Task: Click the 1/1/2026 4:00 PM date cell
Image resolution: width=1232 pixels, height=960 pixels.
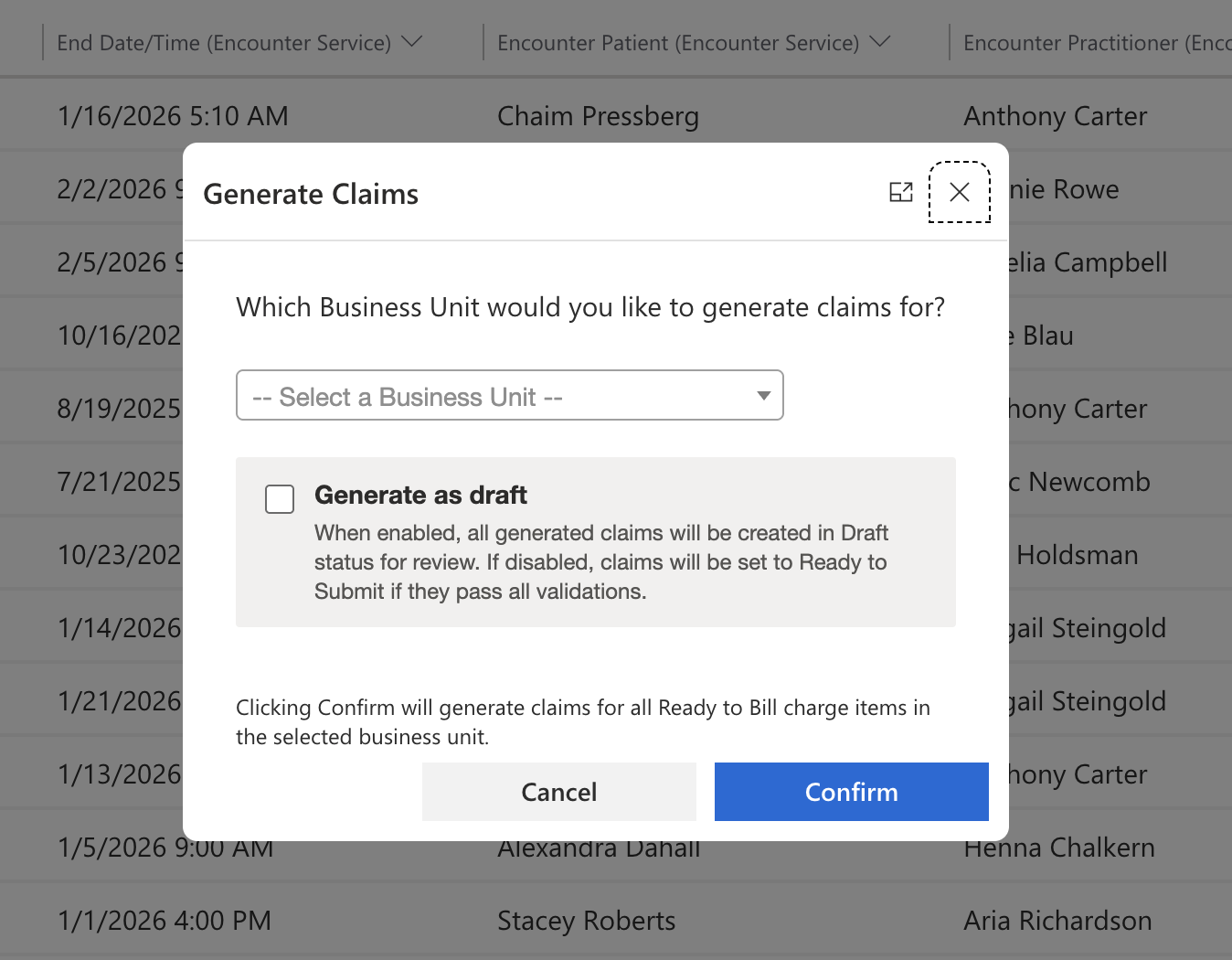Action: tap(165, 921)
